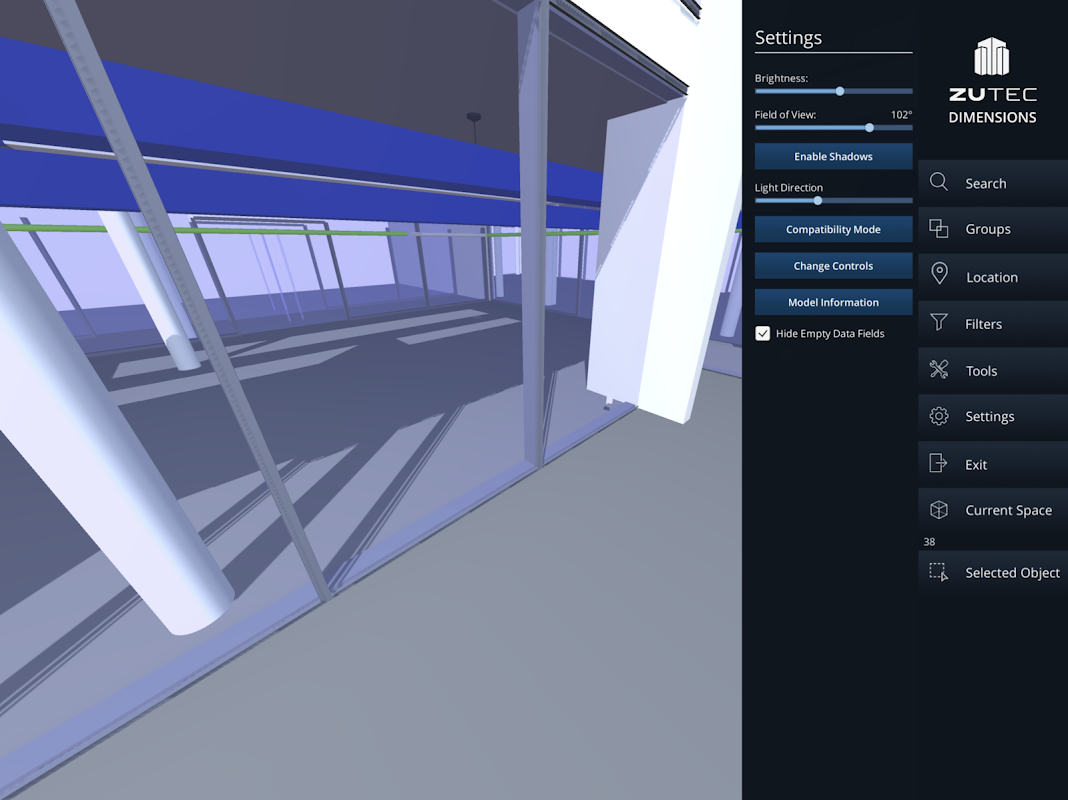
Task: Click the Zutec Dimensions building logo
Action: point(992,57)
